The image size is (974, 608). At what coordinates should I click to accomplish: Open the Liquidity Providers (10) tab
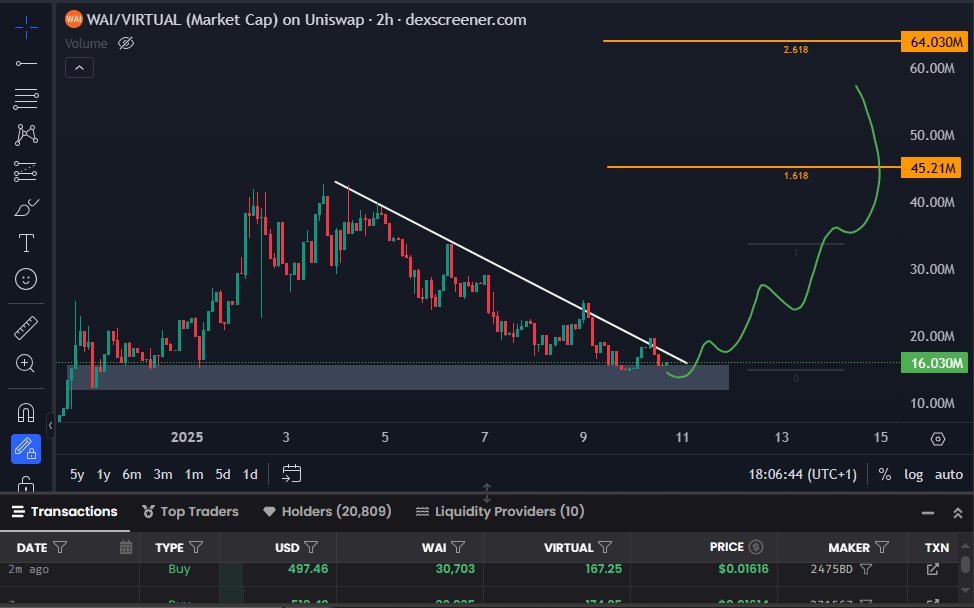click(500, 512)
